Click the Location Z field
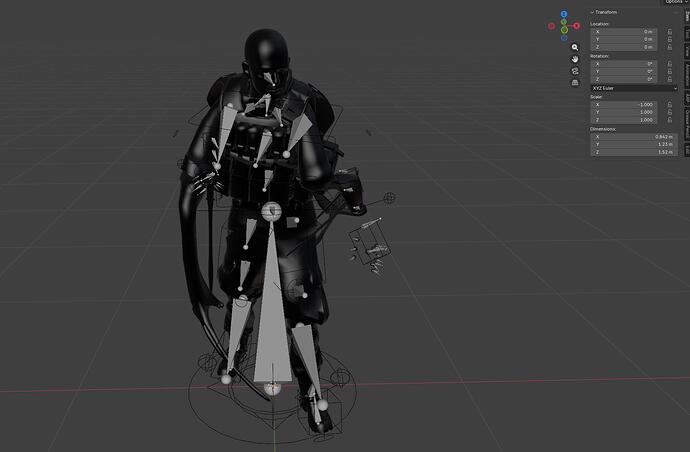Viewport: 690px width, 452px height. (x=624, y=47)
